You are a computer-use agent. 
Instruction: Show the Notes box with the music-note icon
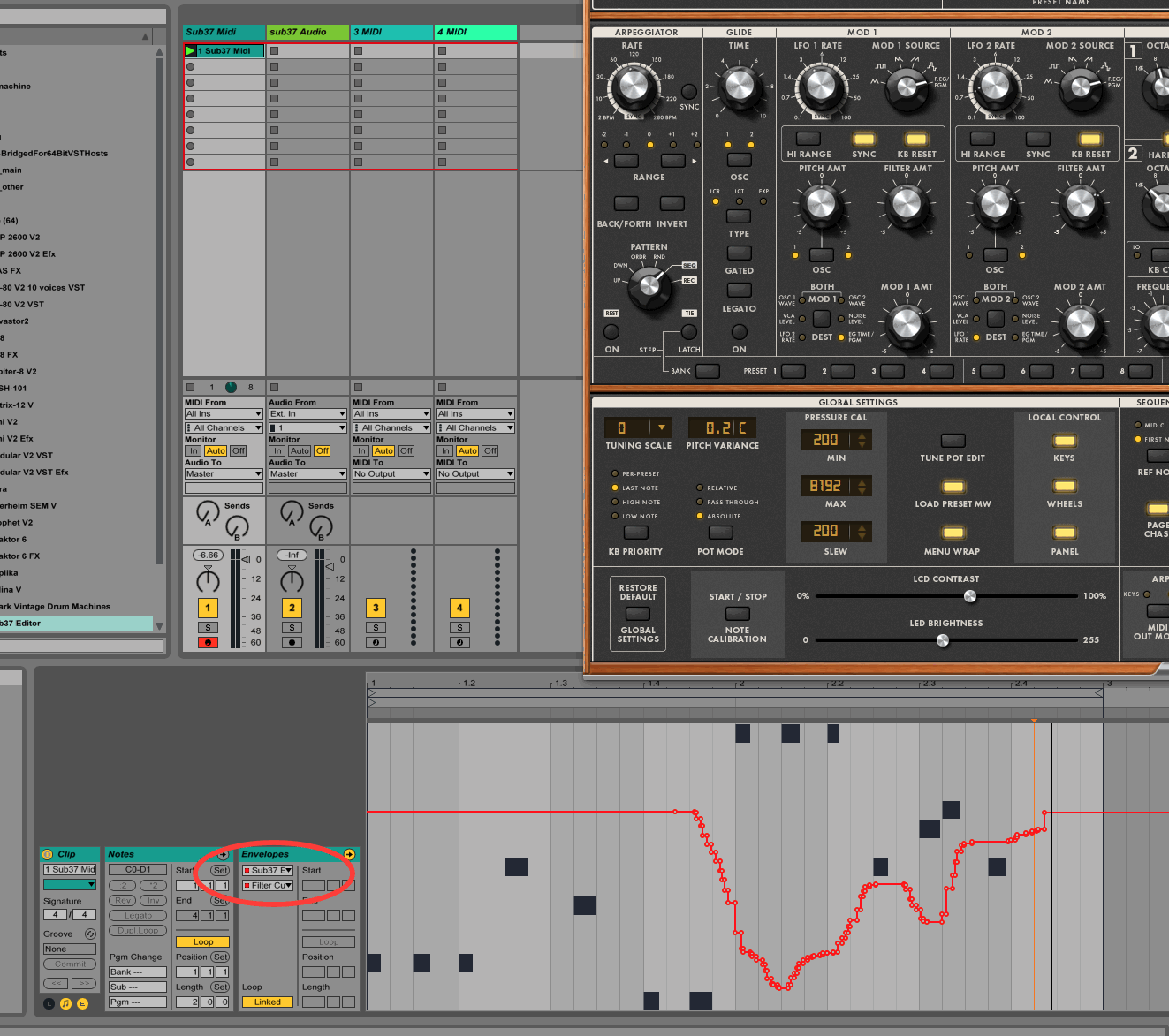click(x=65, y=1003)
